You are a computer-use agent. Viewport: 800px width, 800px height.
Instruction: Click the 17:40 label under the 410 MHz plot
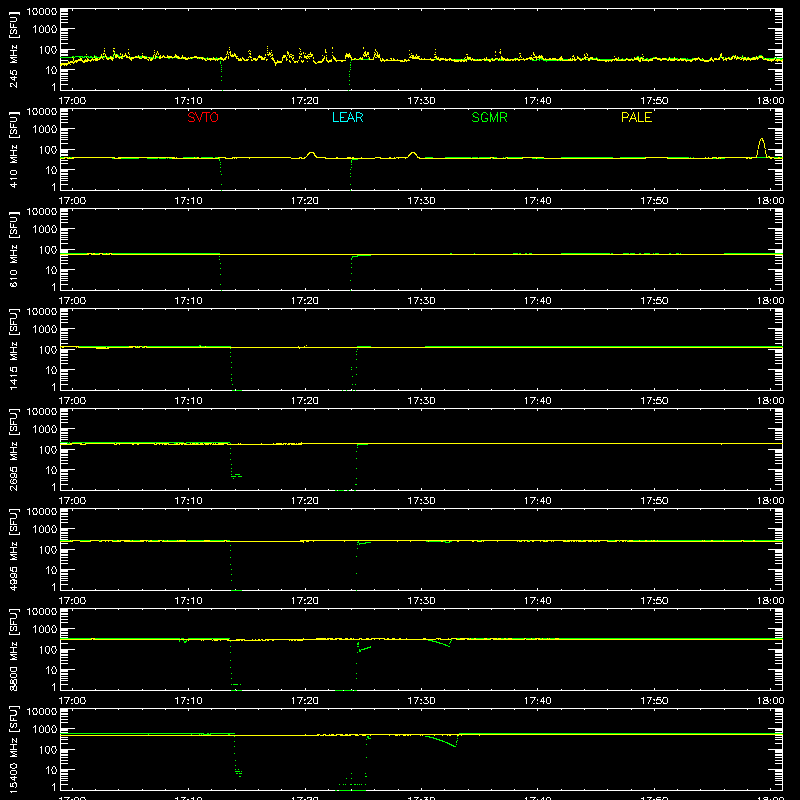tap(537, 201)
